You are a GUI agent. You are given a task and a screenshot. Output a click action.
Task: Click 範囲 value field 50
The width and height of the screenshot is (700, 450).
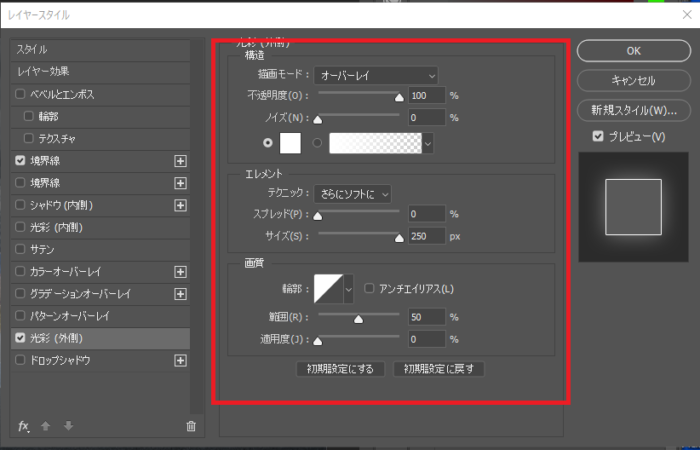tap(427, 317)
